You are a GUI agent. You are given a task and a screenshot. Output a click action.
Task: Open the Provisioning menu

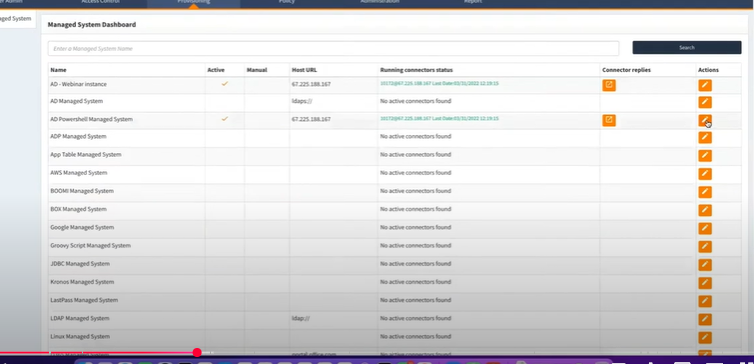[193, 2]
